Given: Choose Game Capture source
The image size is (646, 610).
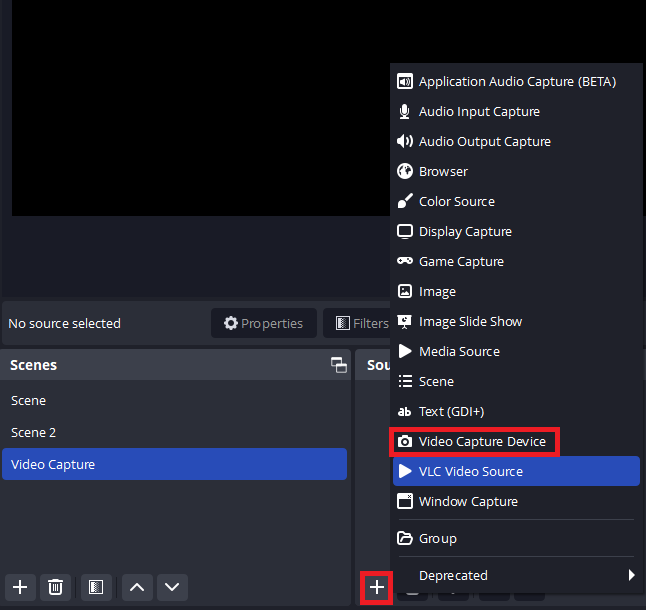Looking at the screenshot, I should tap(461, 261).
